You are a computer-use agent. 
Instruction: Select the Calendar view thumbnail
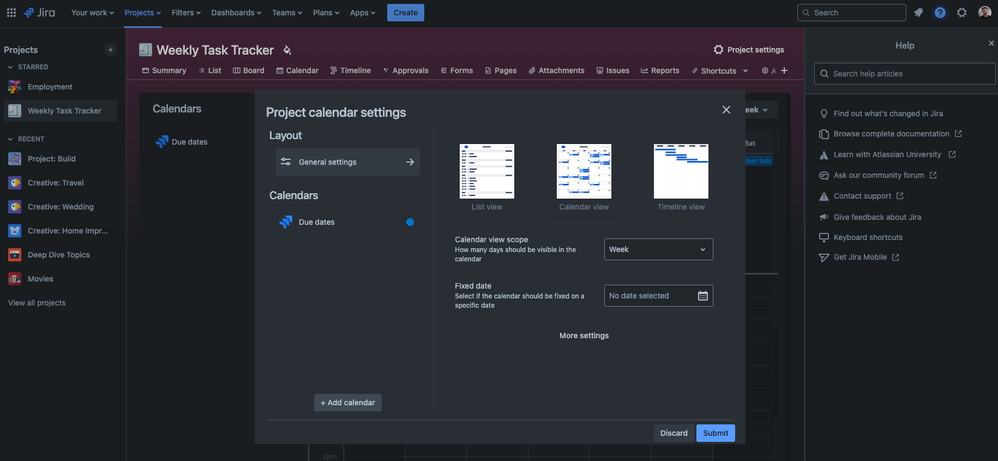click(584, 177)
